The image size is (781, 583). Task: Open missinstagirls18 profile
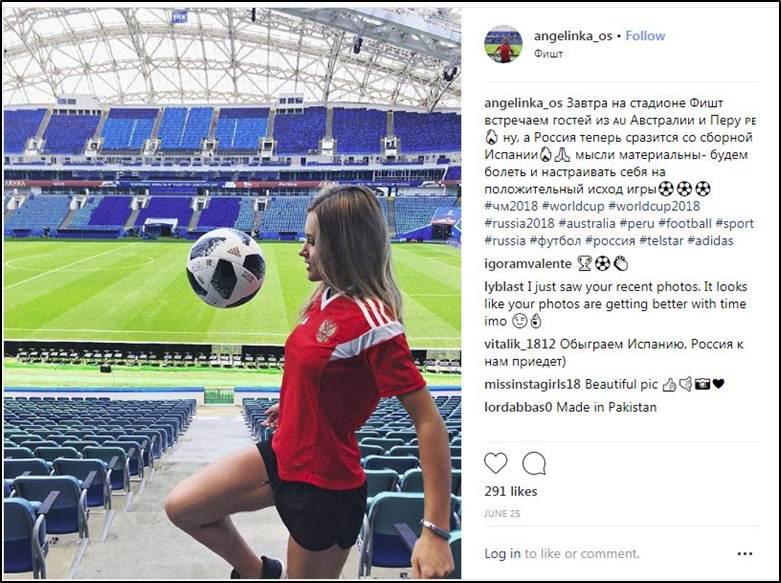coord(532,384)
